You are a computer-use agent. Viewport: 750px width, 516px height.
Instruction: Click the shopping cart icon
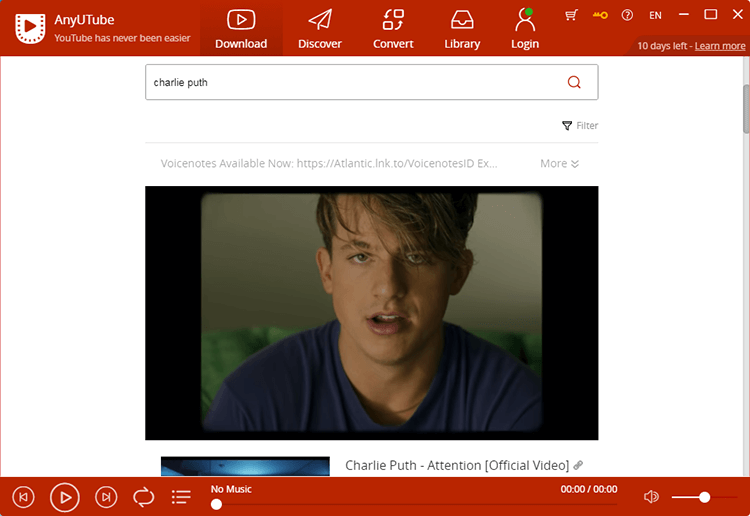click(x=571, y=15)
